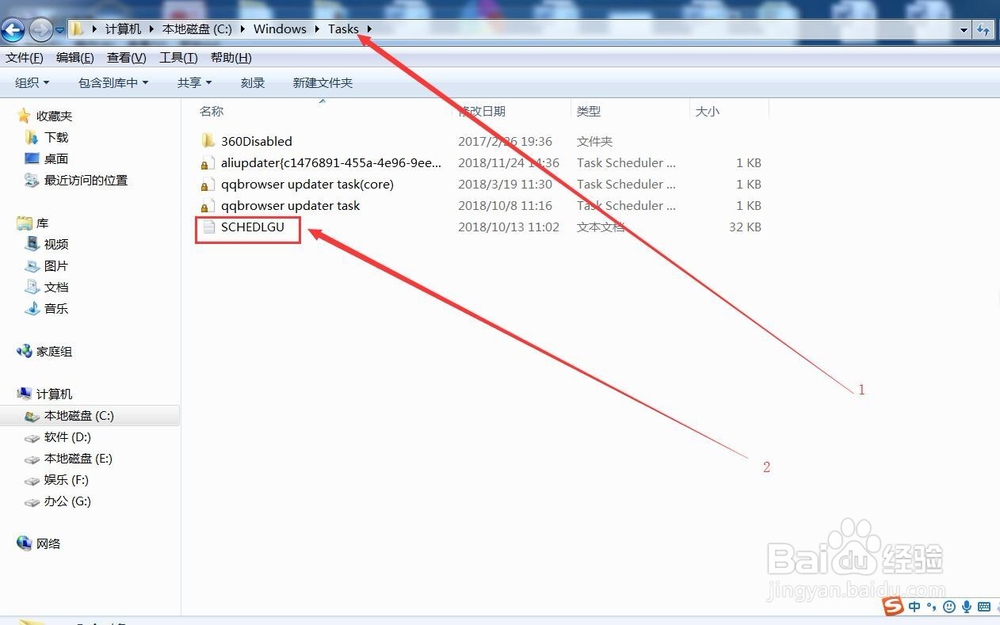
Task: Select the SCHEDLGU text file icon
Action: [209, 227]
